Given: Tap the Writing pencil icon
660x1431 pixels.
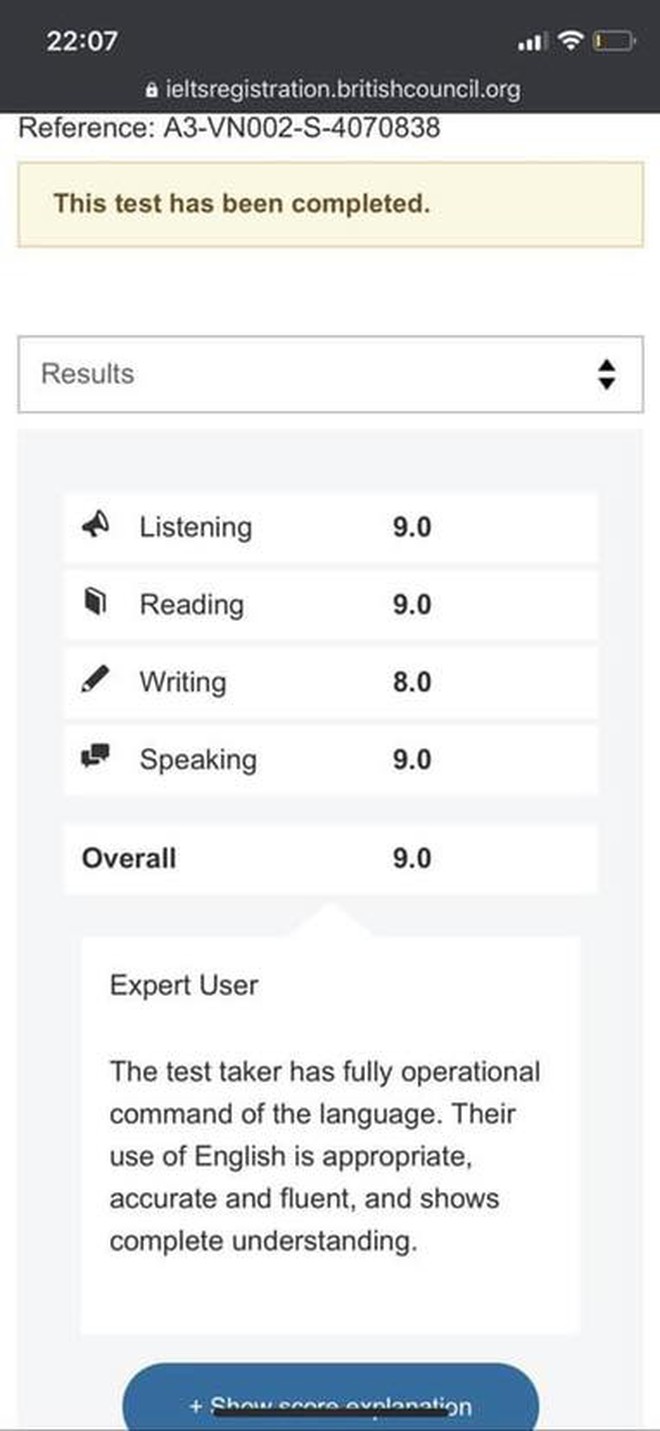Looking at the screenshot, I should (95, 681).
